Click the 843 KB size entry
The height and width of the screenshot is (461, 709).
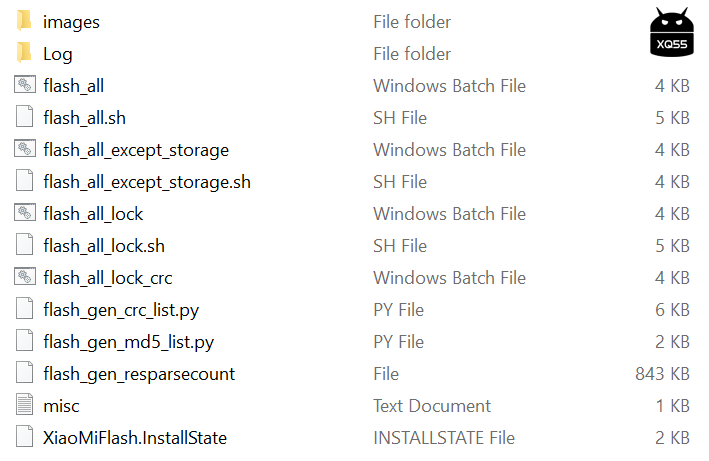pyautogui.click(x=663, y=374)
